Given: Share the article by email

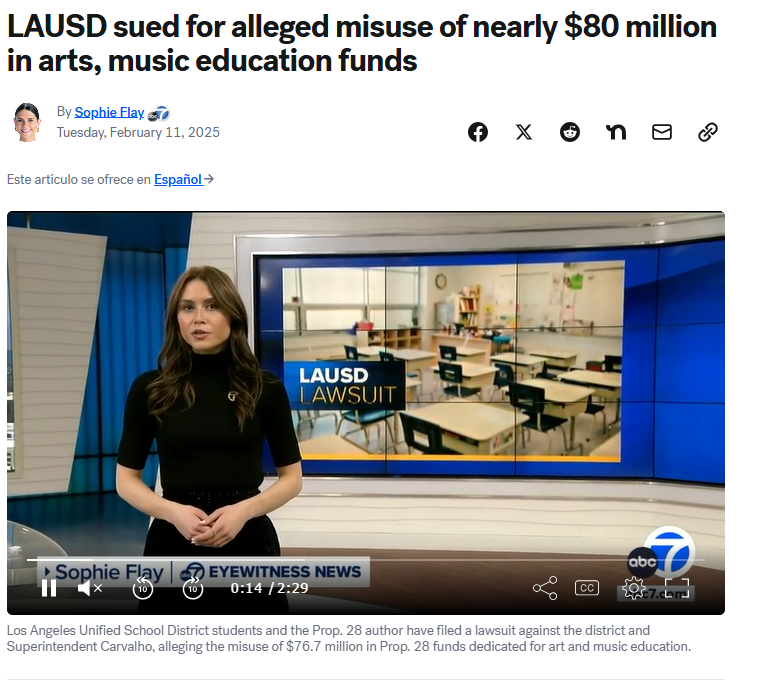Looking at the screenshot, I should (x=662, y=132).
